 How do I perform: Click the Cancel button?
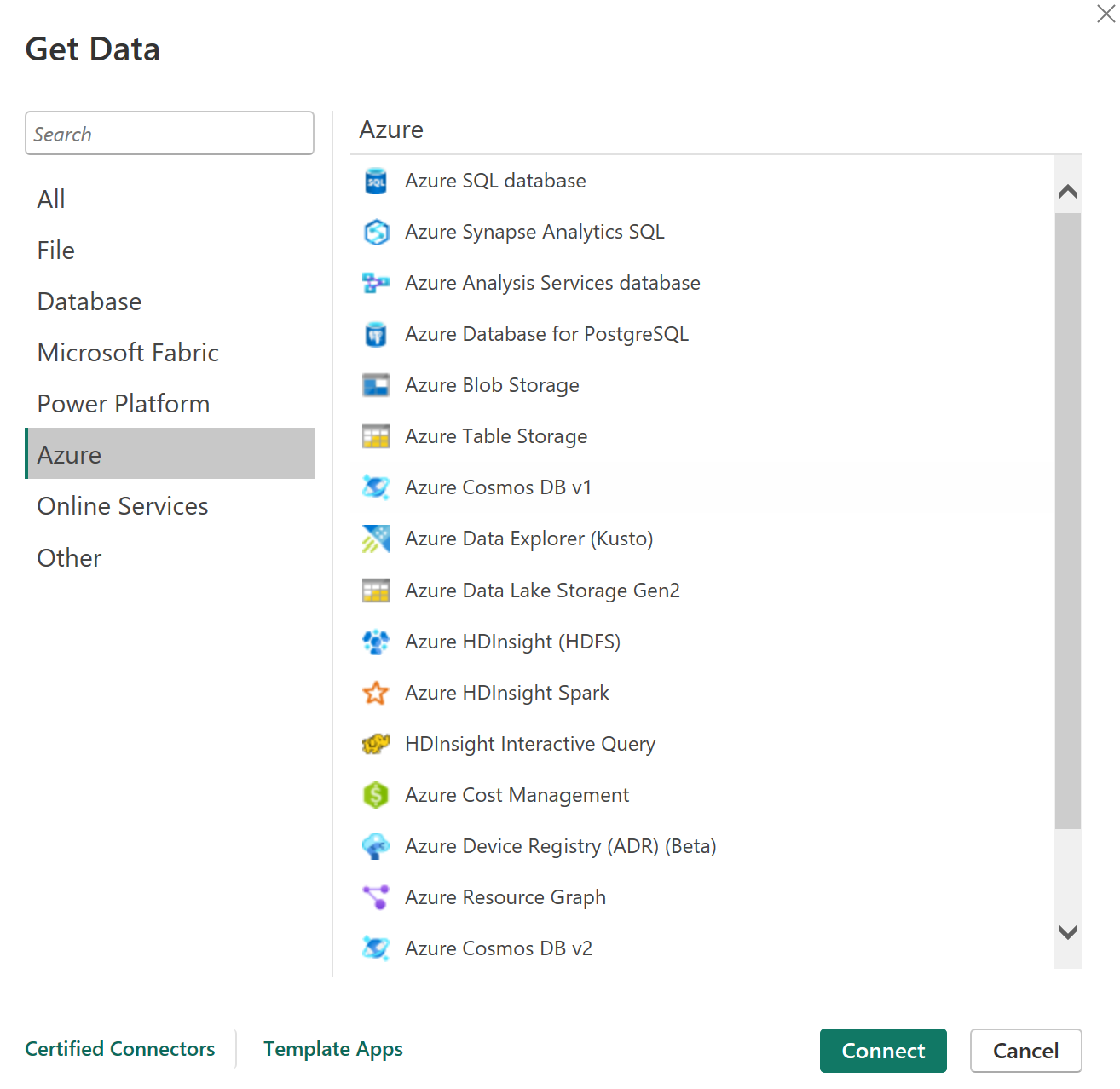click(x=1025, y=1051)
